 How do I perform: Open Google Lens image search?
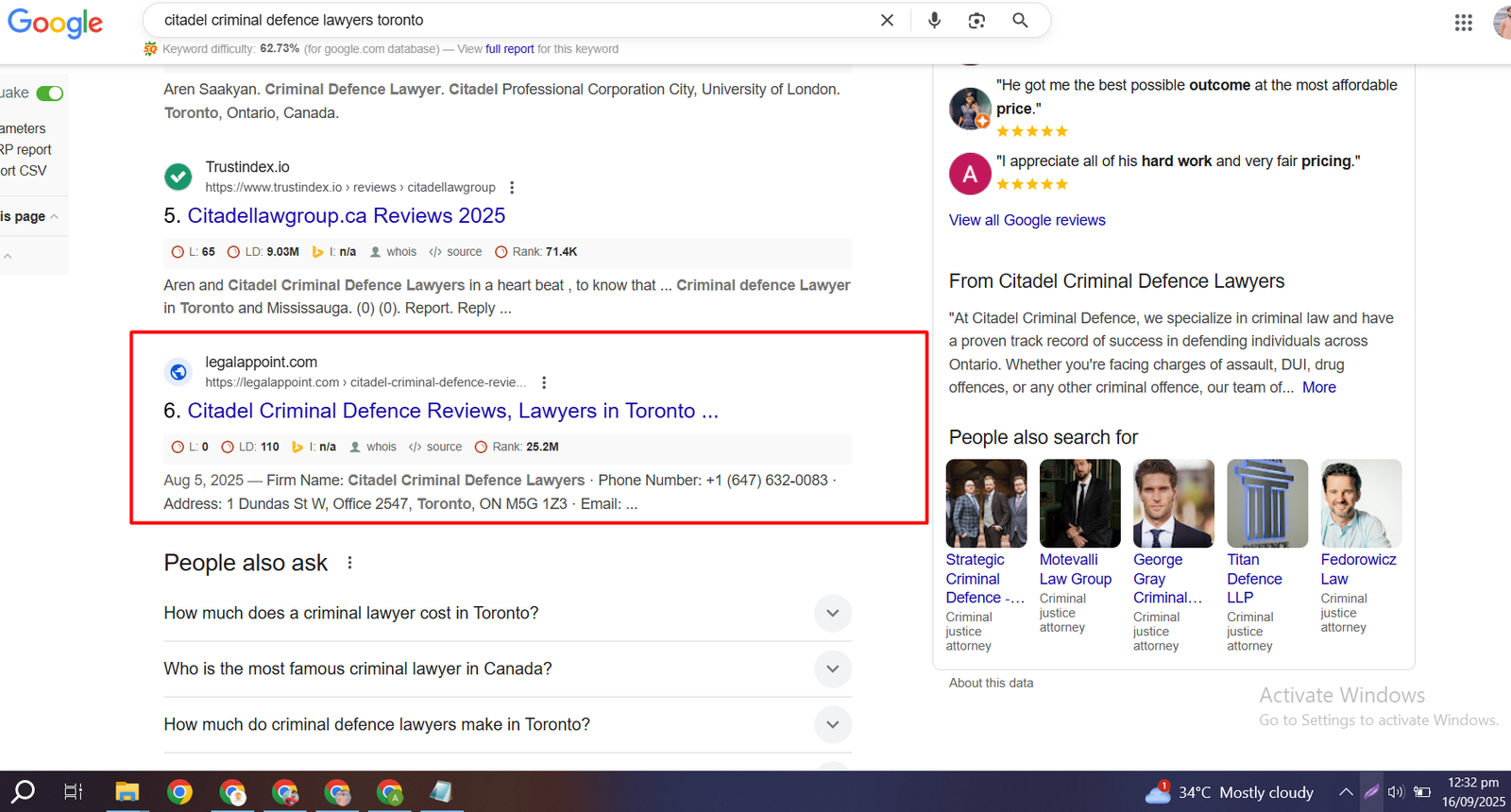coord(976,20)
